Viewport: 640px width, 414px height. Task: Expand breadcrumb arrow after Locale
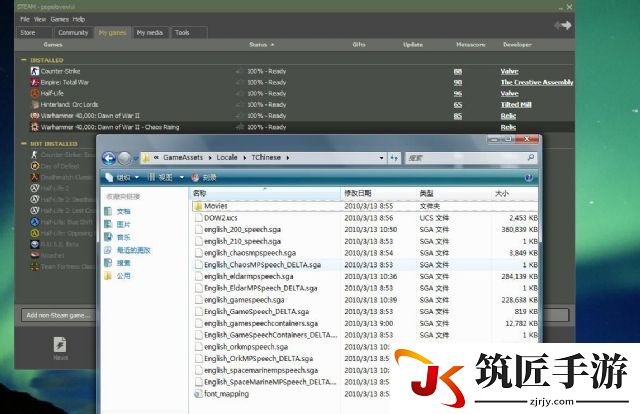[244, 158]
